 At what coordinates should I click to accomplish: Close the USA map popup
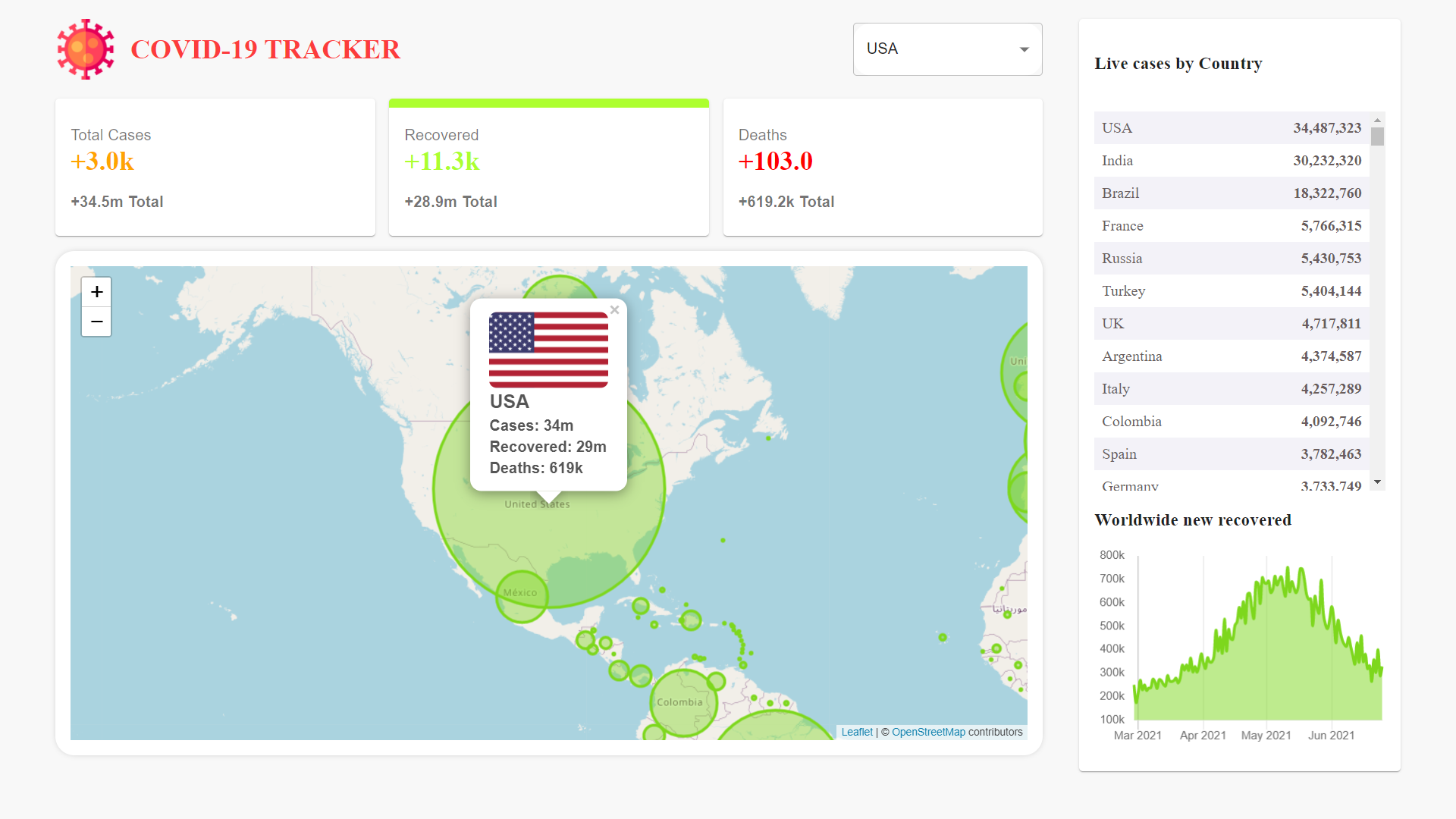[x=614, y=309]
